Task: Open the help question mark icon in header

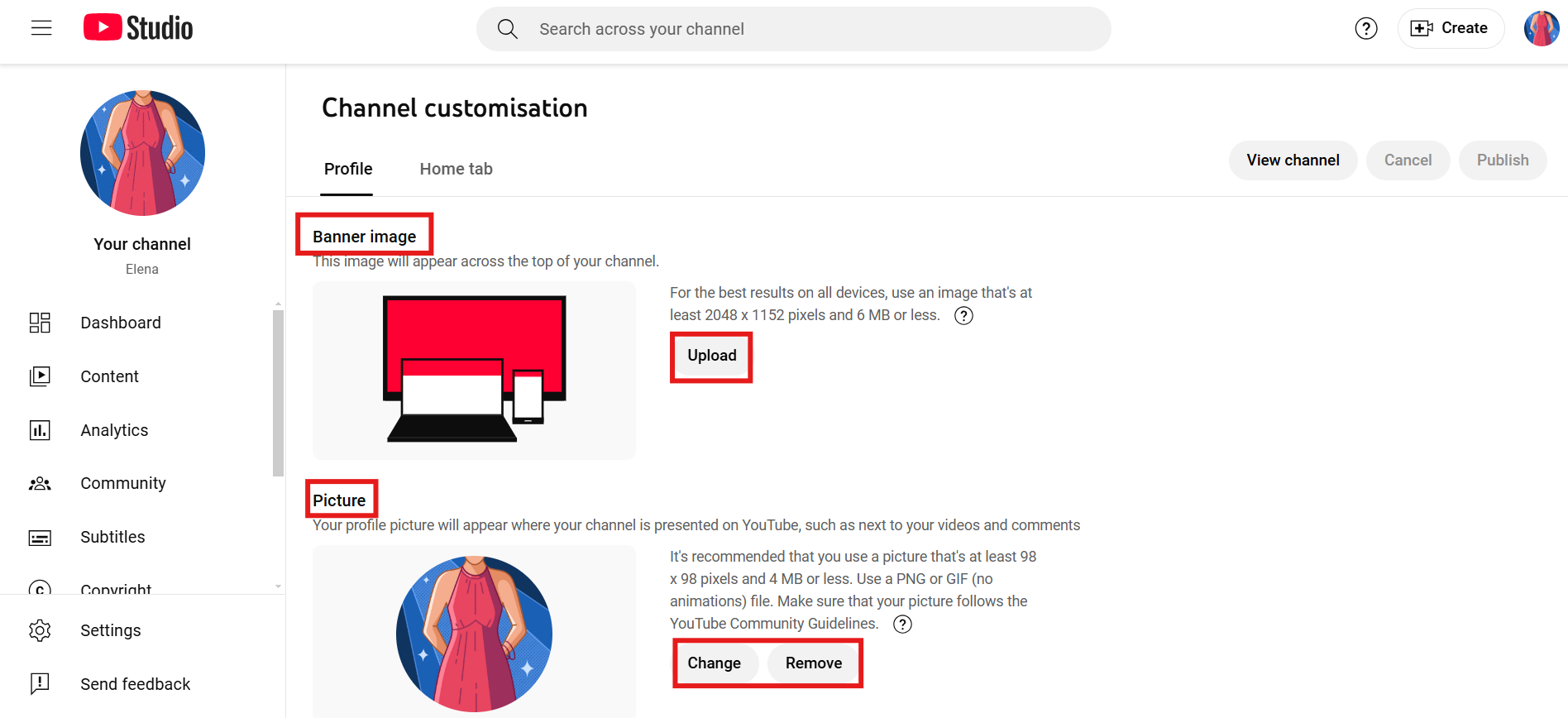Action: (x=1365, y=29)
